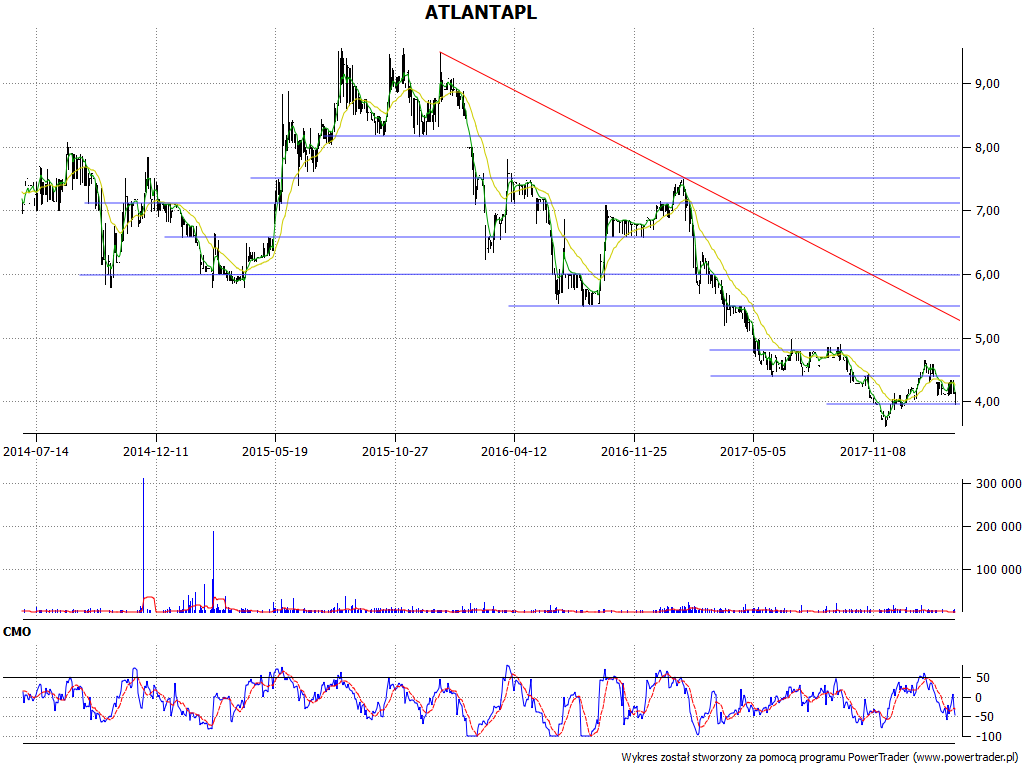Select the 7,00 price axis label
The height and width of the screenshot is (768, 1024).
tap(987, 210)
